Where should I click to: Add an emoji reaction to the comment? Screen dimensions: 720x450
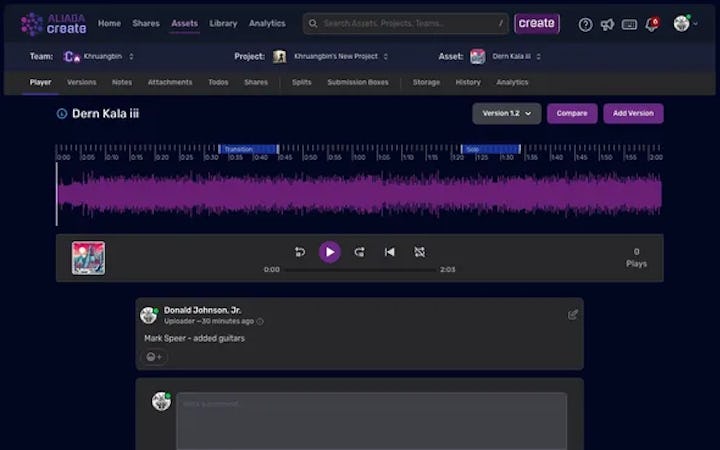pyautogui.click(x=154, y=357)
